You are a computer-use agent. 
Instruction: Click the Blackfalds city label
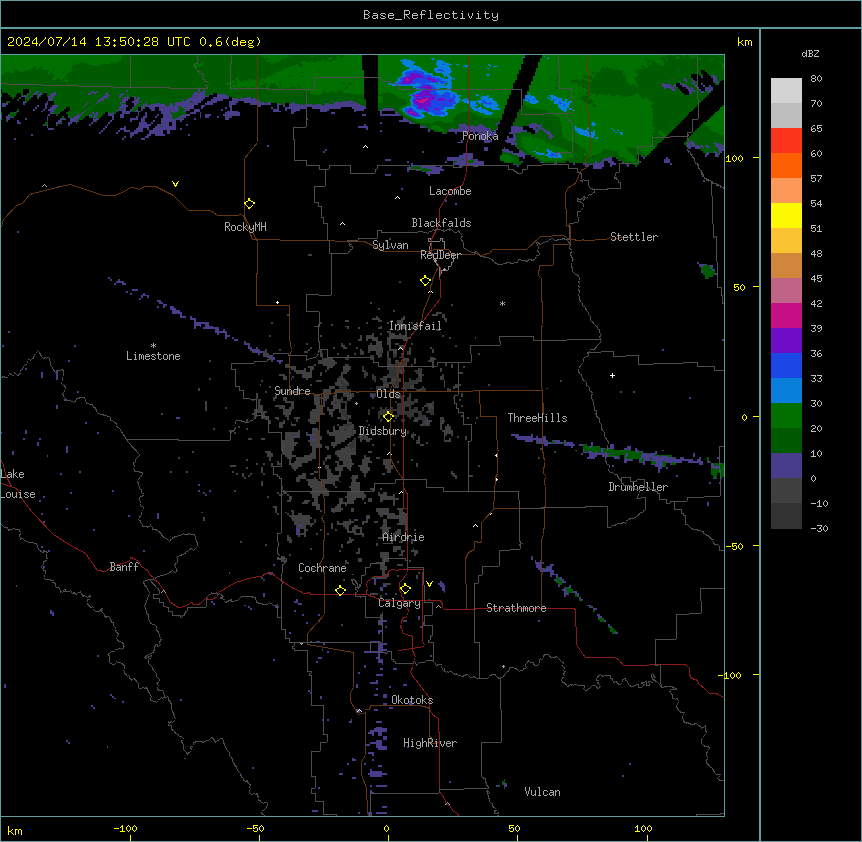pyautogui.click(x=441, y=223)
